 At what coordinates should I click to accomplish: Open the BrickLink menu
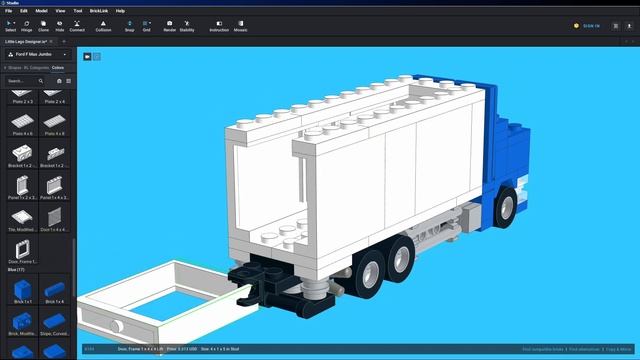[99, 11]
